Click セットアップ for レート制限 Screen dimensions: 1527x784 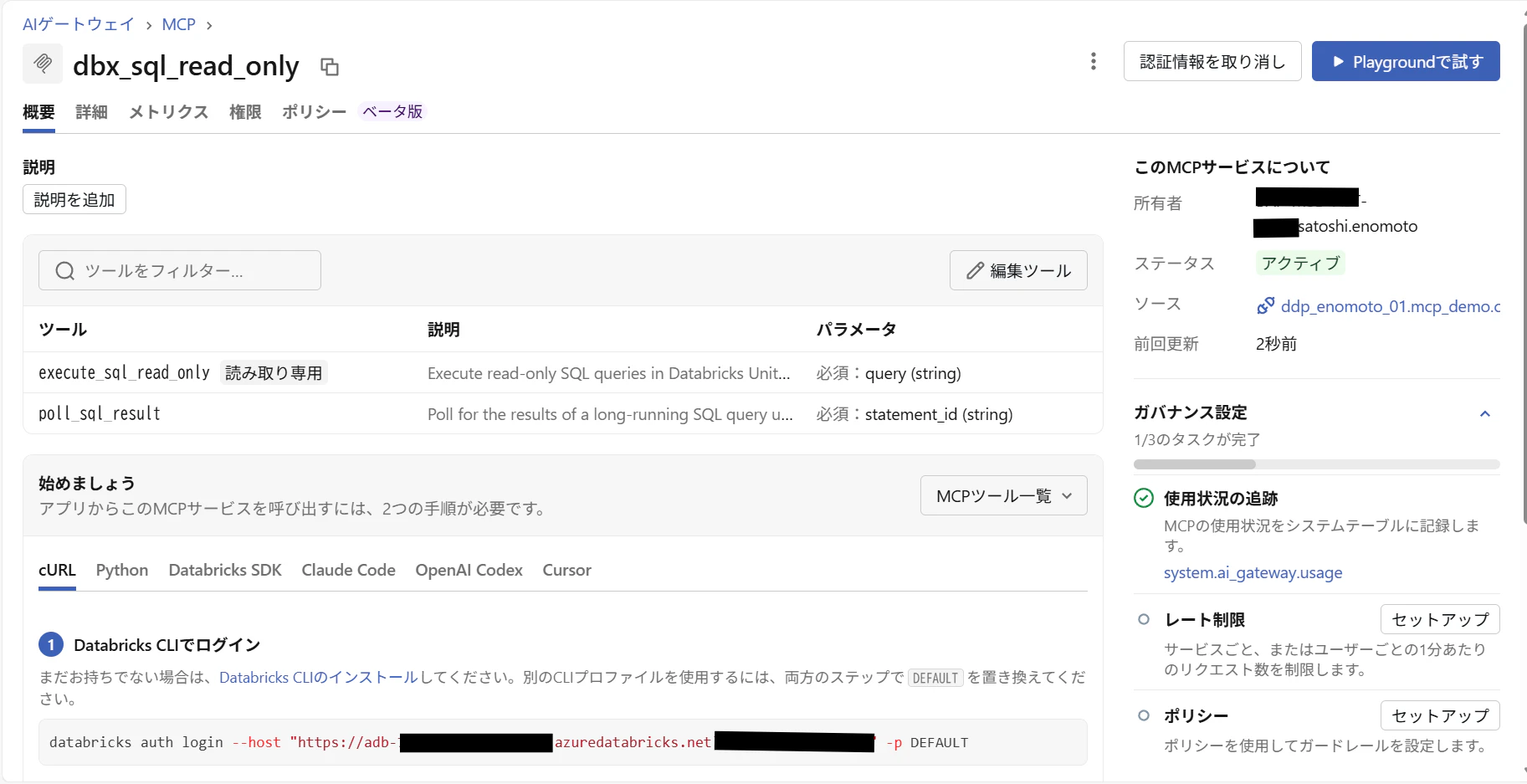point(1440,619)
